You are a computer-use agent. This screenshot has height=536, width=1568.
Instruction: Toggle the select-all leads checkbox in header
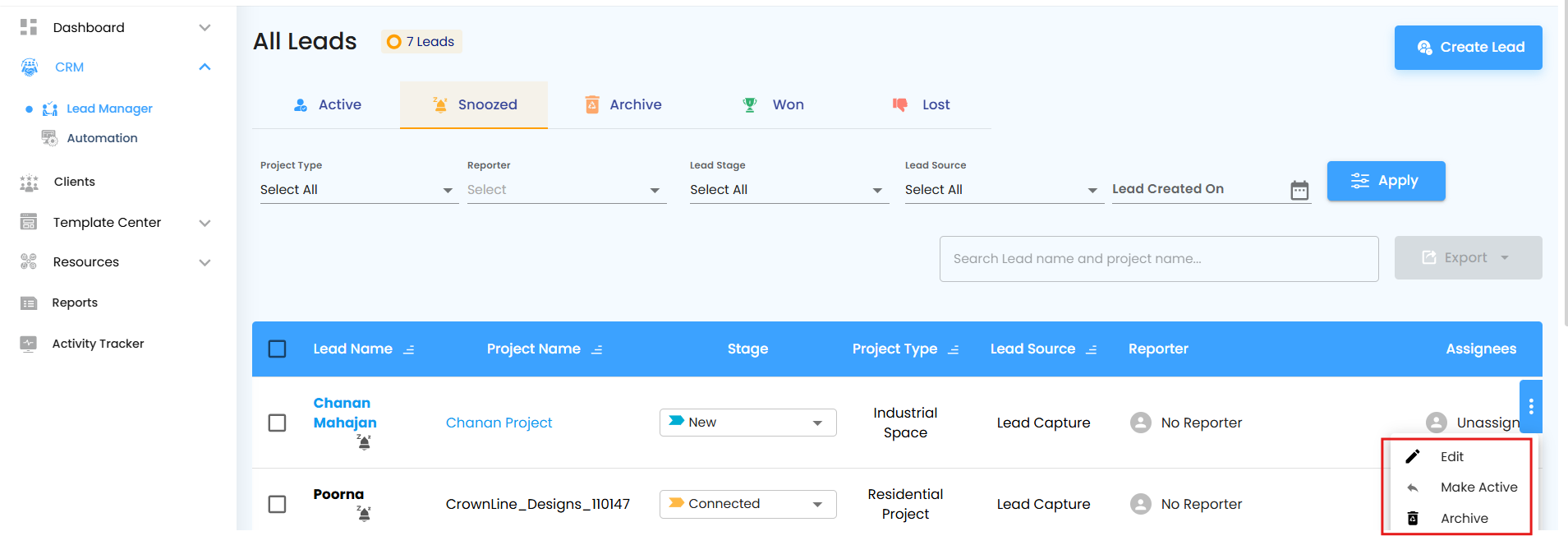point(278,349)
